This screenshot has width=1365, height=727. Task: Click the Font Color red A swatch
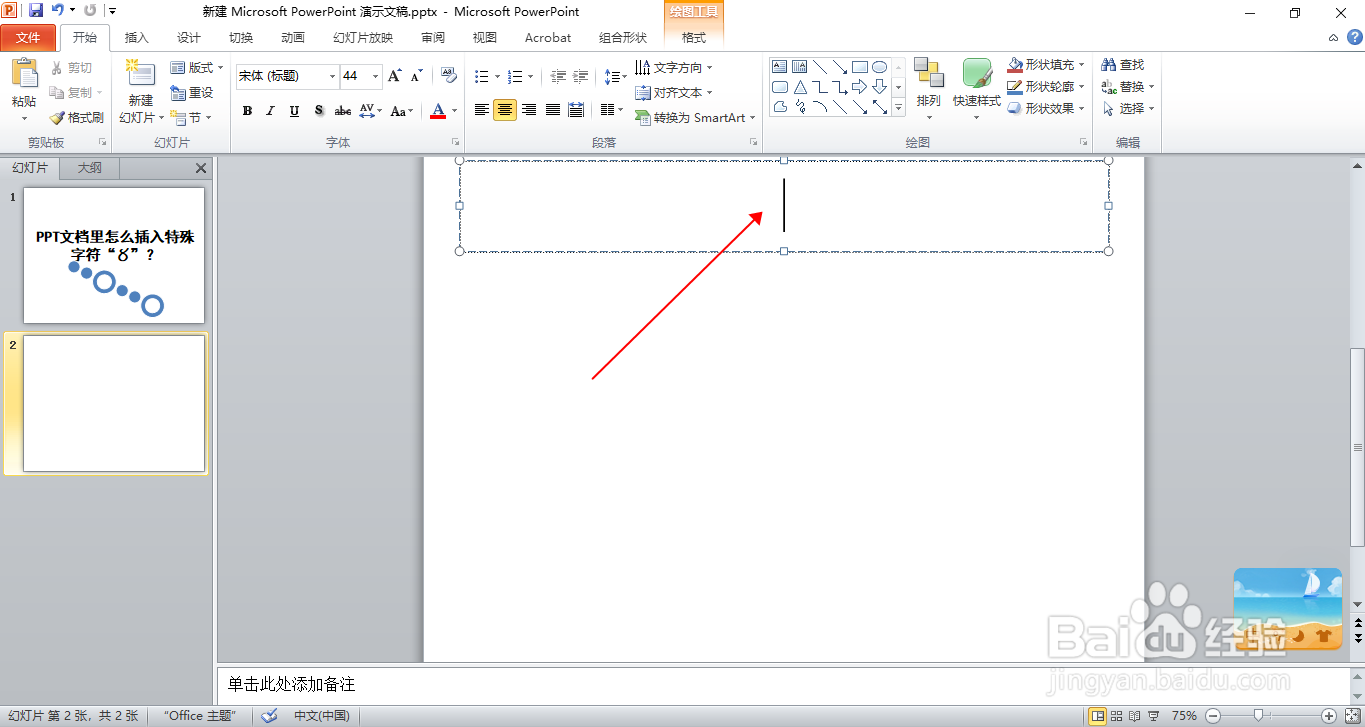[x=437, y=111]
